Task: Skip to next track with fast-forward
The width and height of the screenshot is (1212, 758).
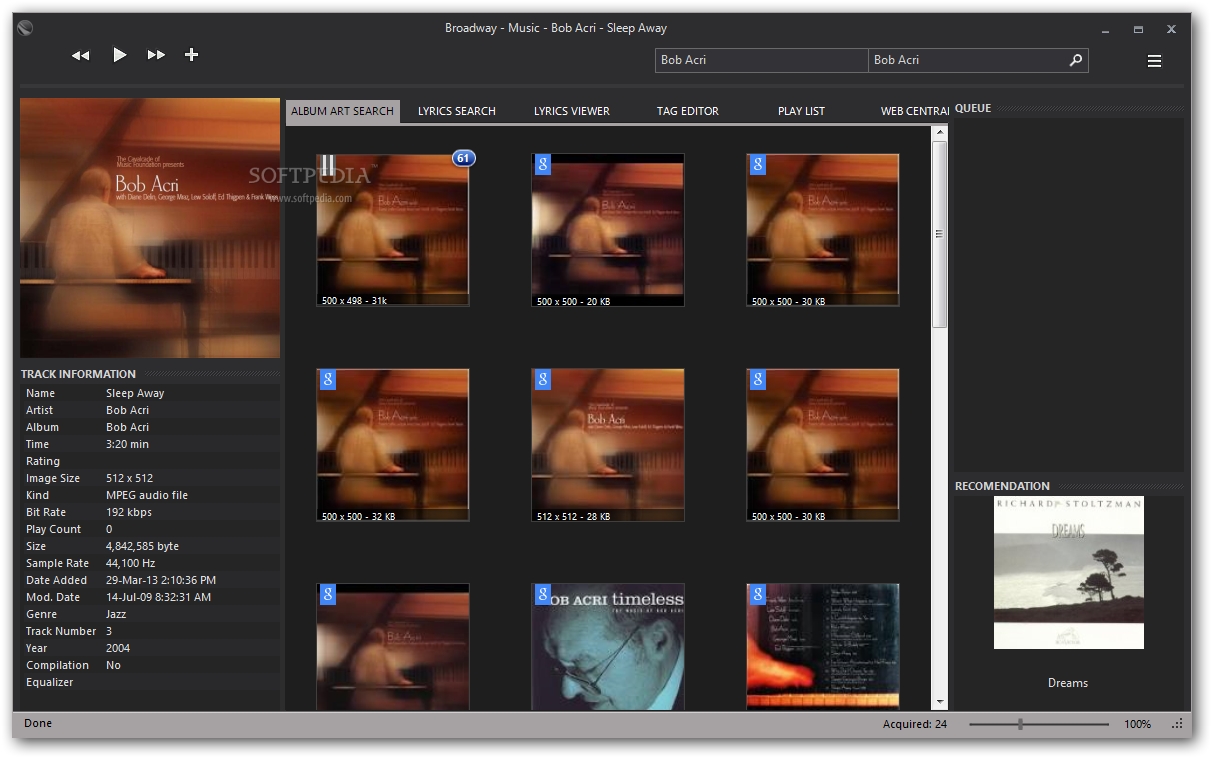Action: [x=156, y=55]
